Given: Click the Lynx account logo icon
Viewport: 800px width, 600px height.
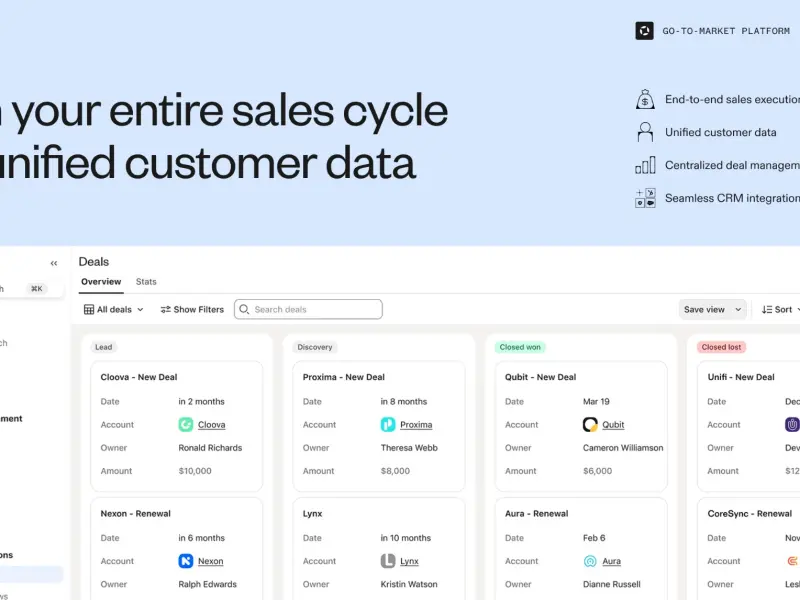Looking at the screenshot, I should [388, 561].
